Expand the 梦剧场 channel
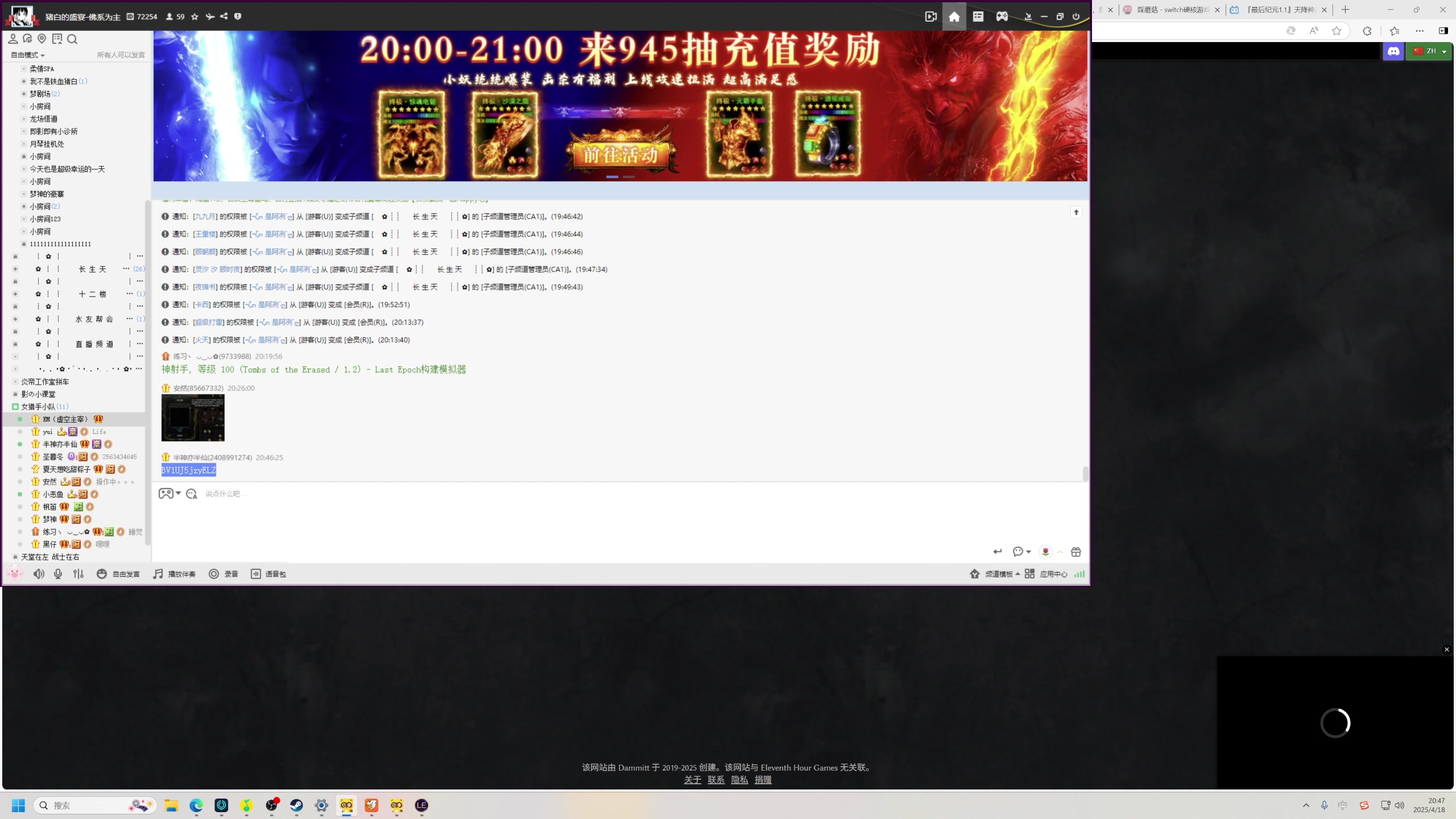1456x819 pixels. tap(23, 94)
